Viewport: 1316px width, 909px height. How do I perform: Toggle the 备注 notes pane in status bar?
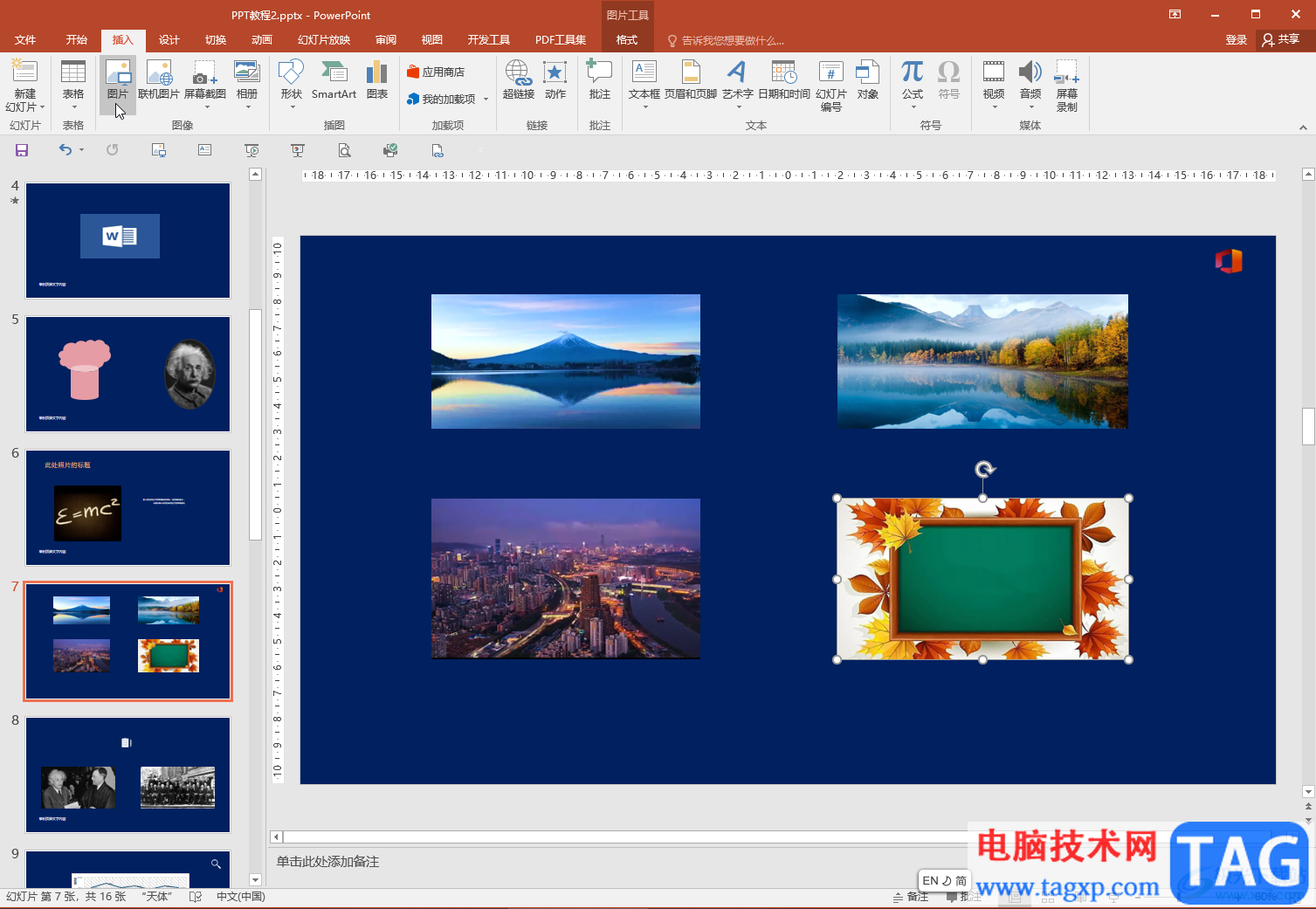coord(911,897)
